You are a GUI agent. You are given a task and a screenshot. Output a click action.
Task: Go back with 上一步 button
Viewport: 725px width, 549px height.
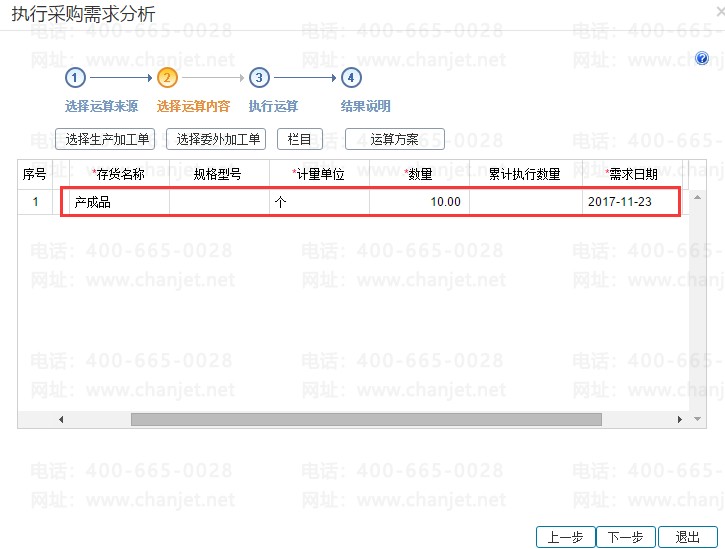point(565,537)
